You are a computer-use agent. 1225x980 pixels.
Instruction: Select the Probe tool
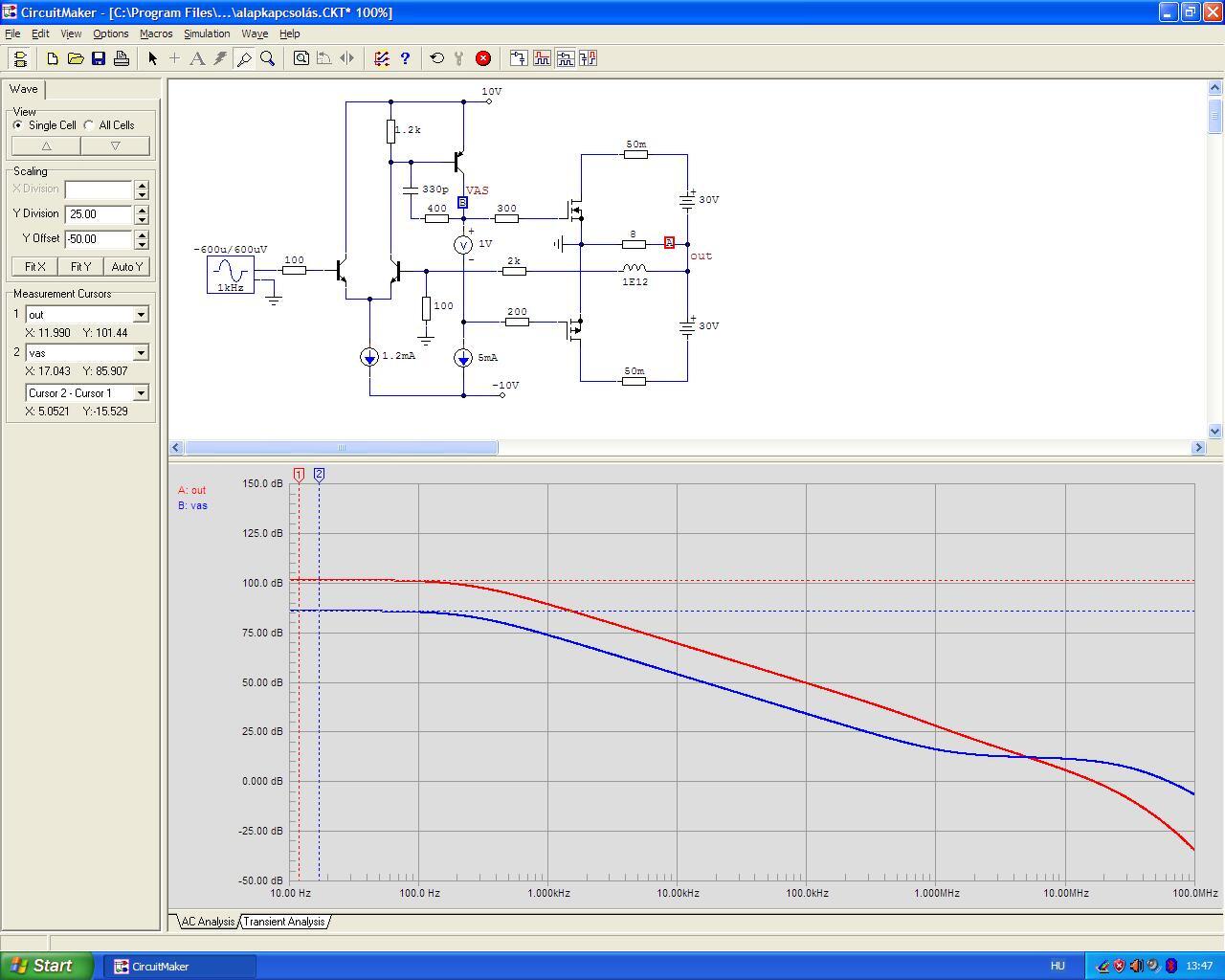point(244,58)
